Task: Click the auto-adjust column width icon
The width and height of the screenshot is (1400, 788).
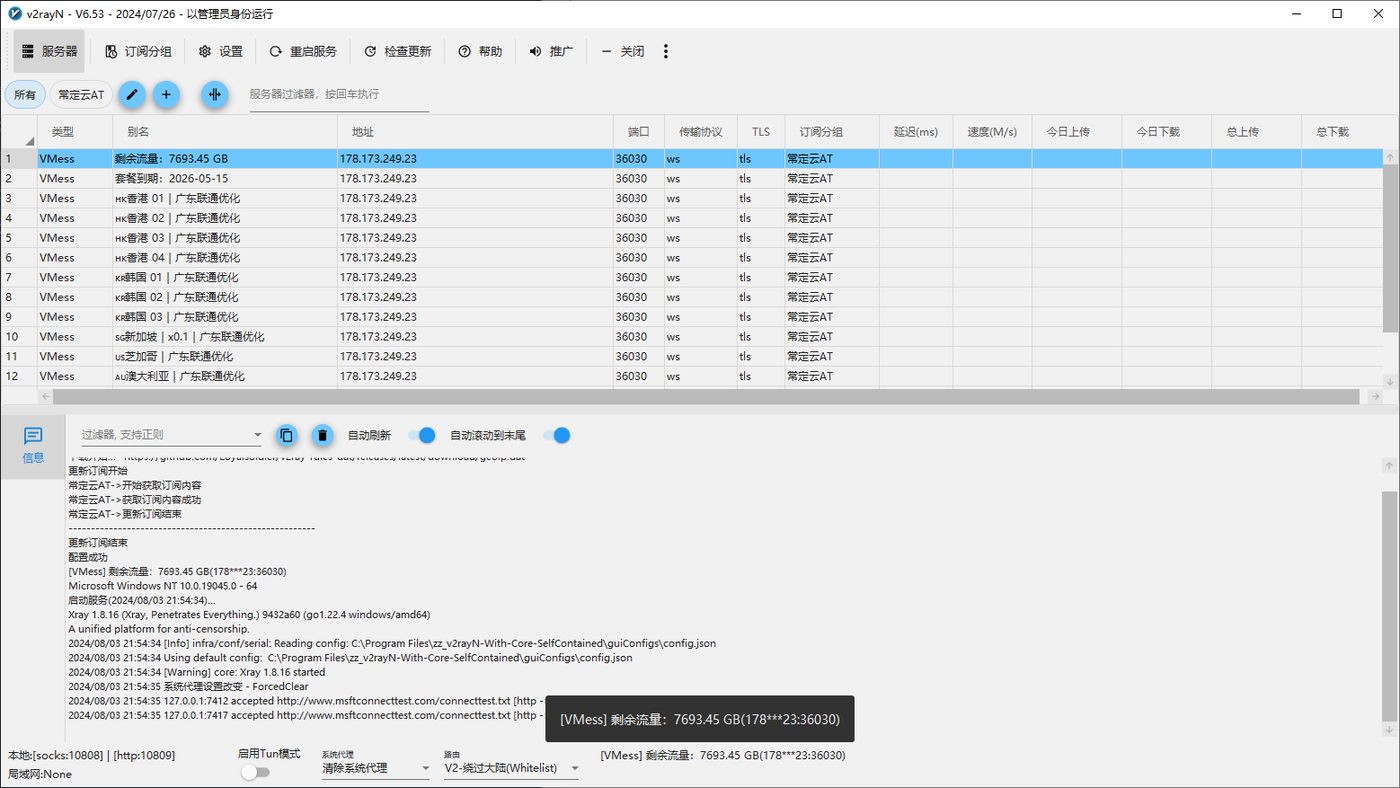Action: coord(215,94)
